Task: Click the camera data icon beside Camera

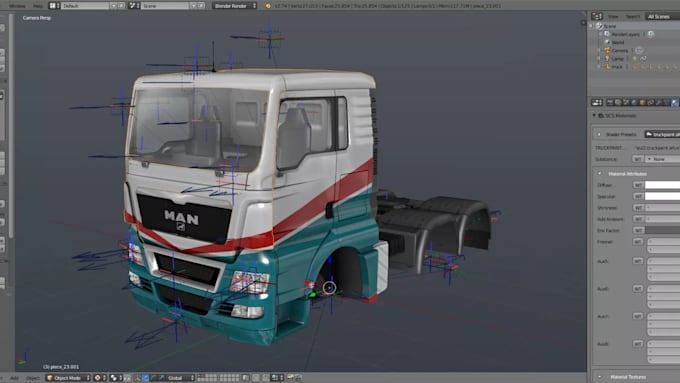Action: pos(639,50)
